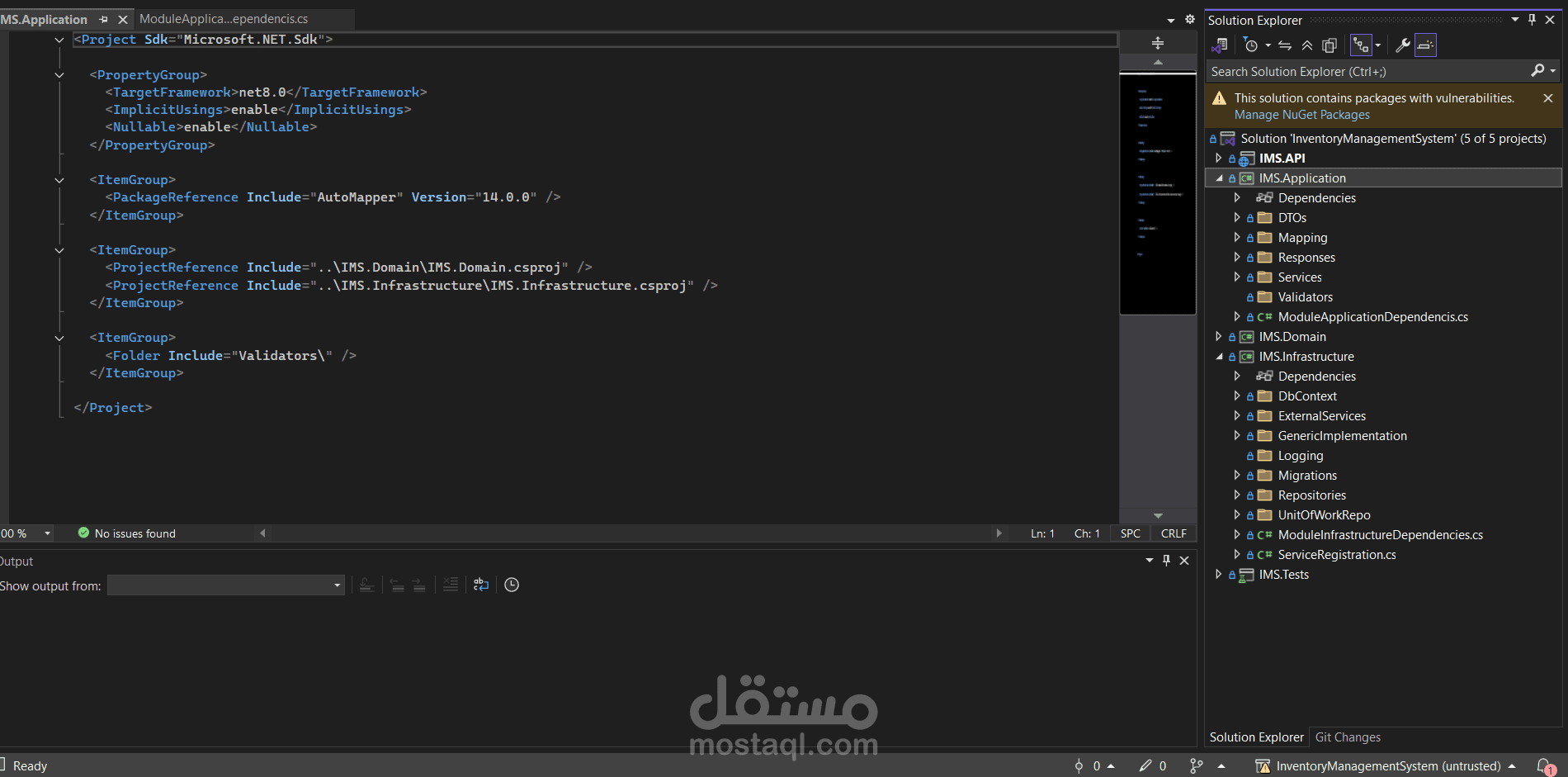
Task: Click split editor window handle
Action: coord(1157,43)
